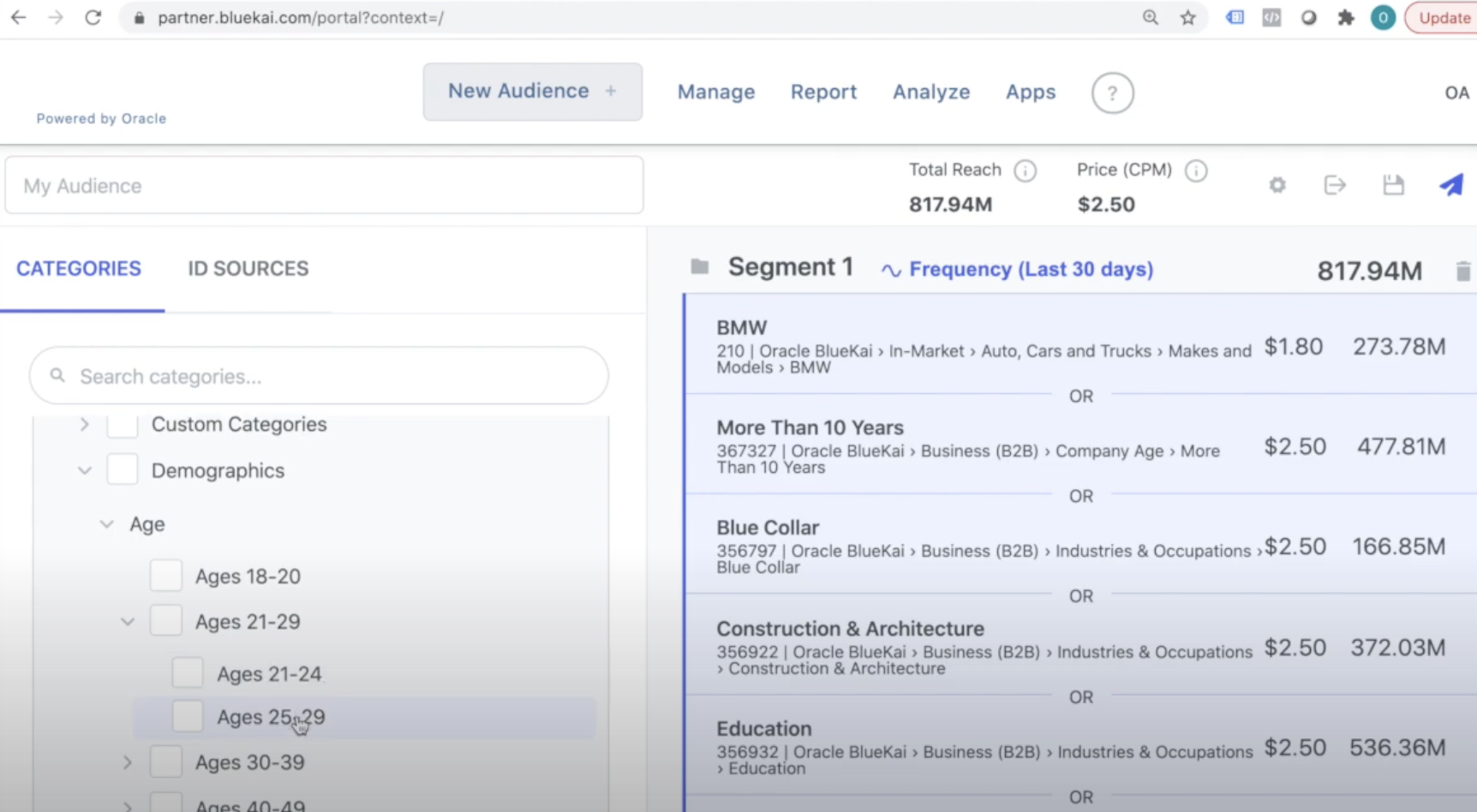Click the New Audience button

533,92
